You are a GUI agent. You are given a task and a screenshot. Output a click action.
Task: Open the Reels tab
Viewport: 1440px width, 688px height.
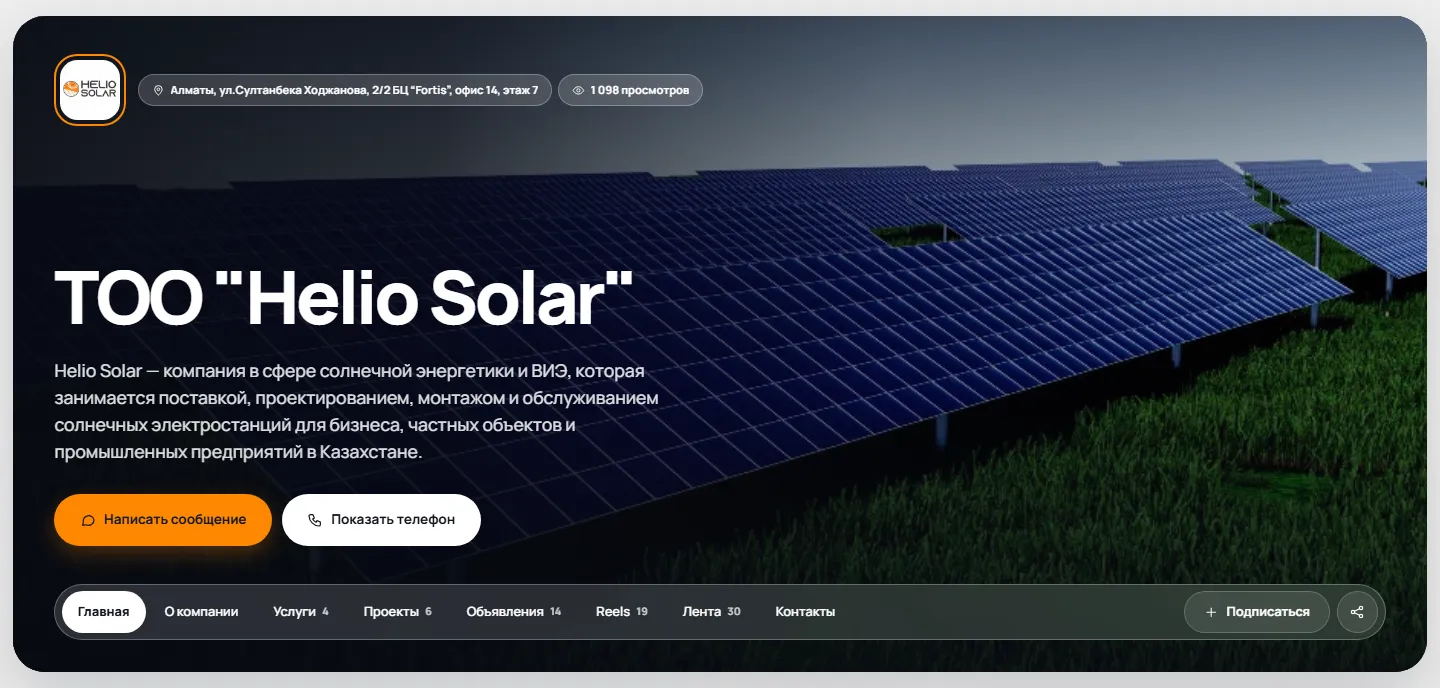tap(622, 612)
